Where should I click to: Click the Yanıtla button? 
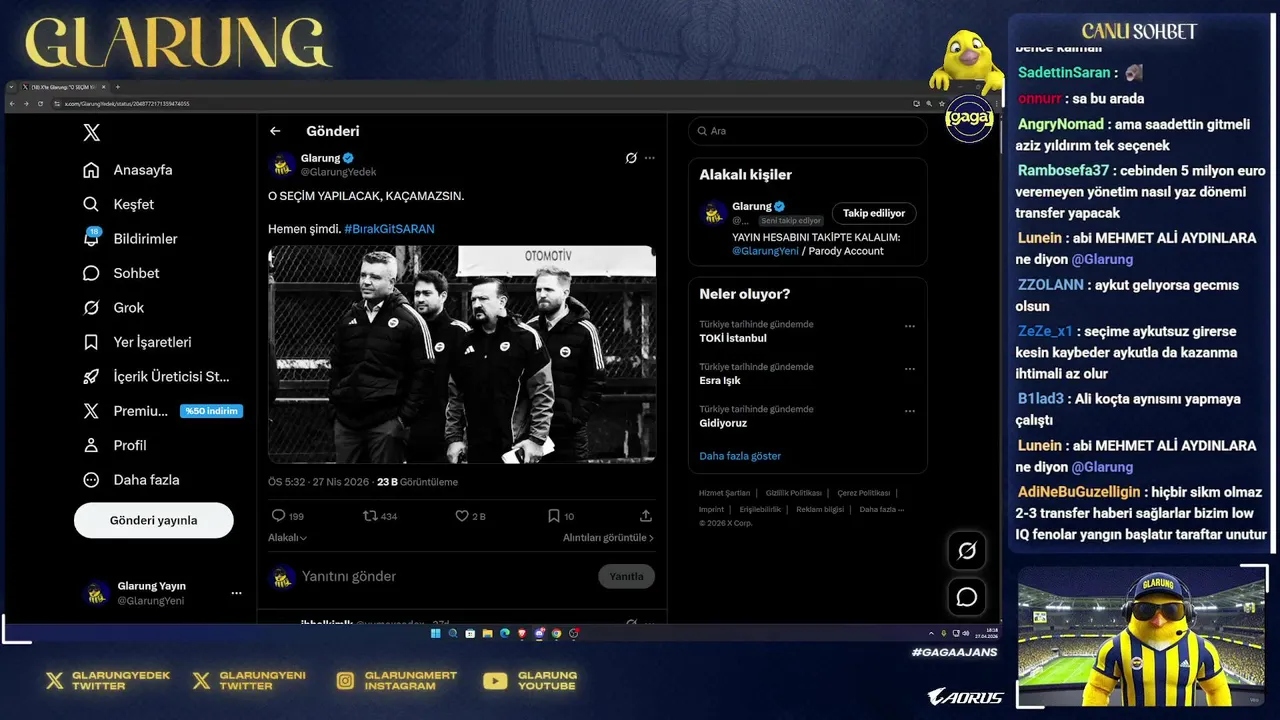click(627, 576)
